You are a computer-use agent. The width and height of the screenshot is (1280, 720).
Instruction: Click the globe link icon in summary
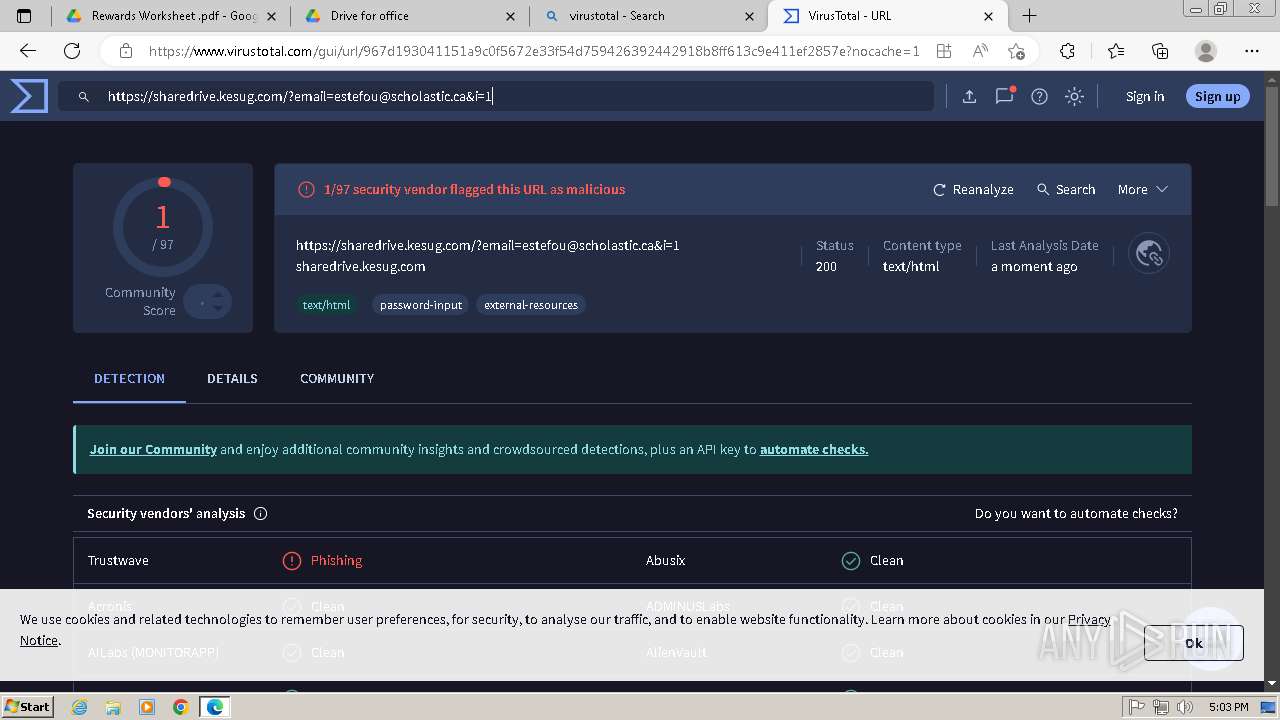pyautogui.click(x=1148, y=254)
